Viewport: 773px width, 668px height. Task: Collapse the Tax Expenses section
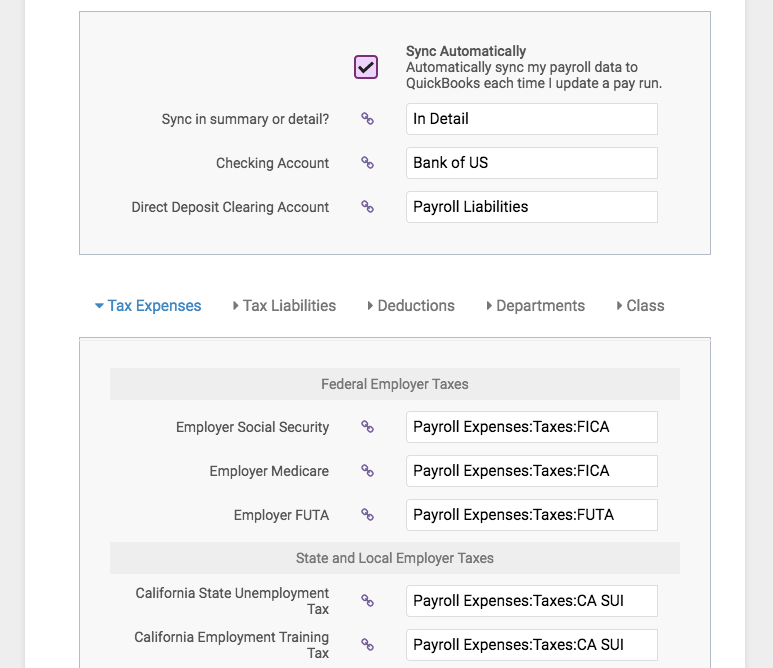[x=148, y=306]
